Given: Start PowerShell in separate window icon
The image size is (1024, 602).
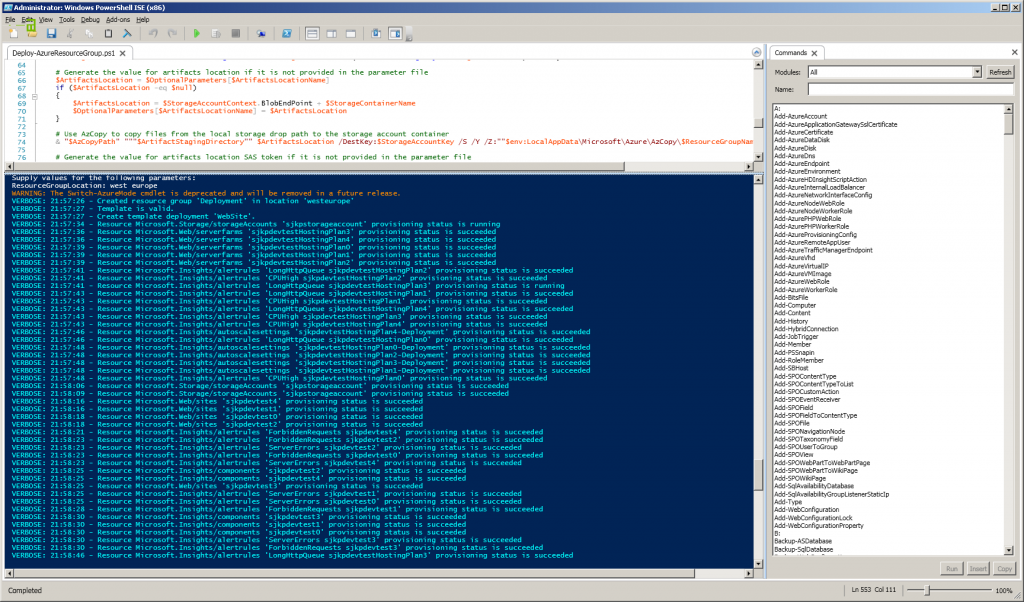Looking at the screenshot, I should pyautogui.click(x=286, y=33).
